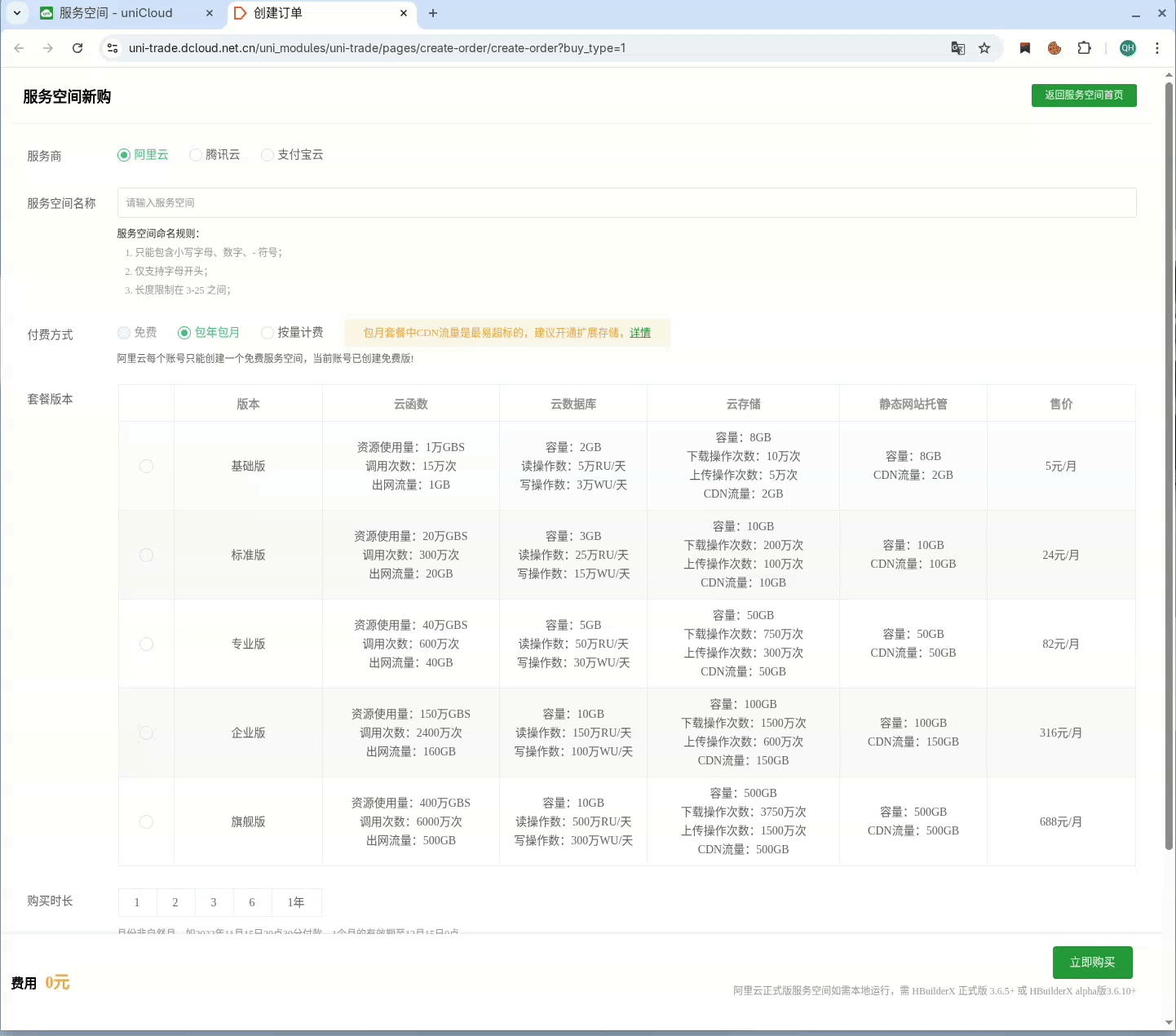
Task: Bookmark this page with star icon
Action: [x=984, y=48]
